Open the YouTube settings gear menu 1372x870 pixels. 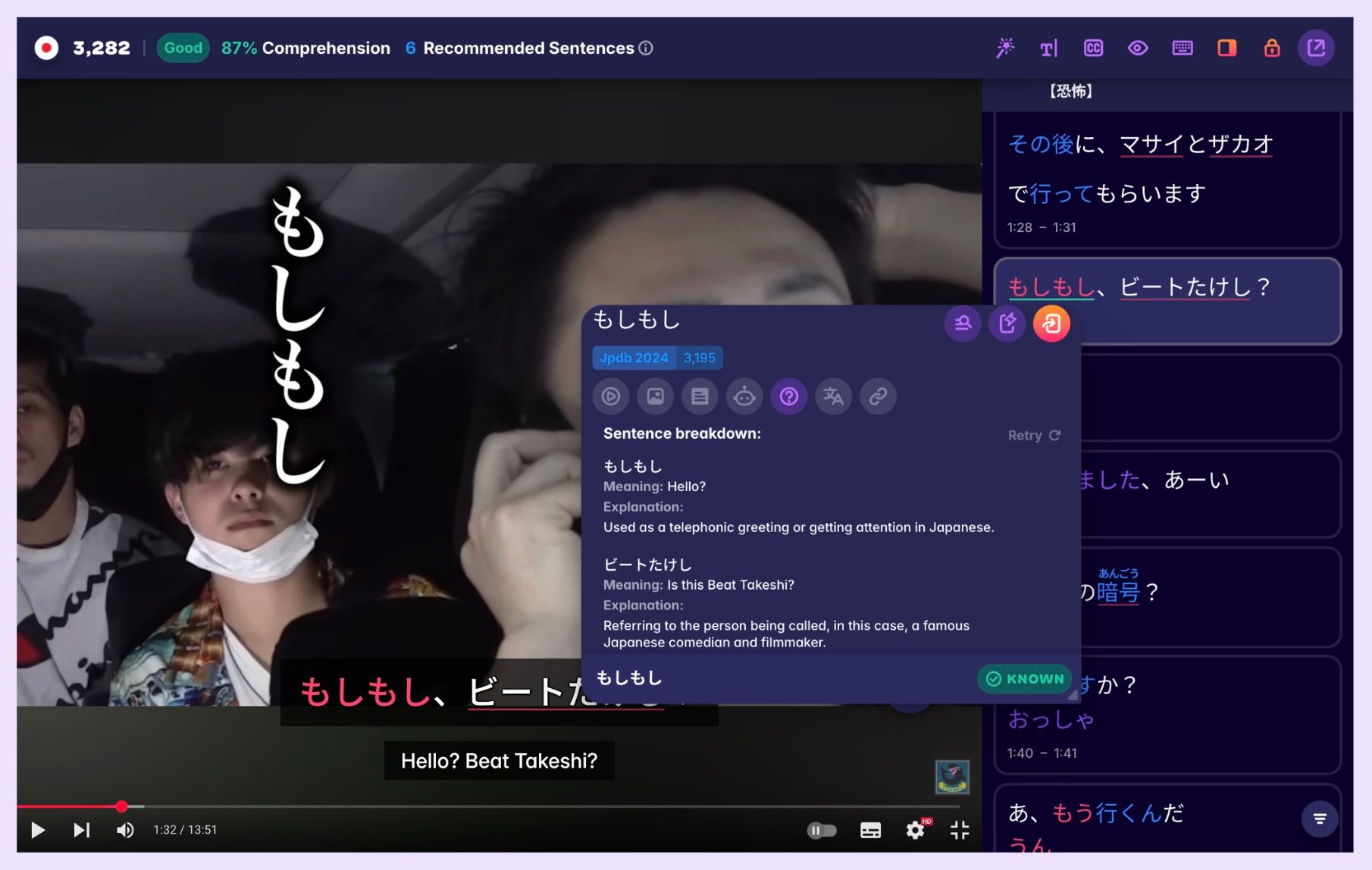coord(915,831)
